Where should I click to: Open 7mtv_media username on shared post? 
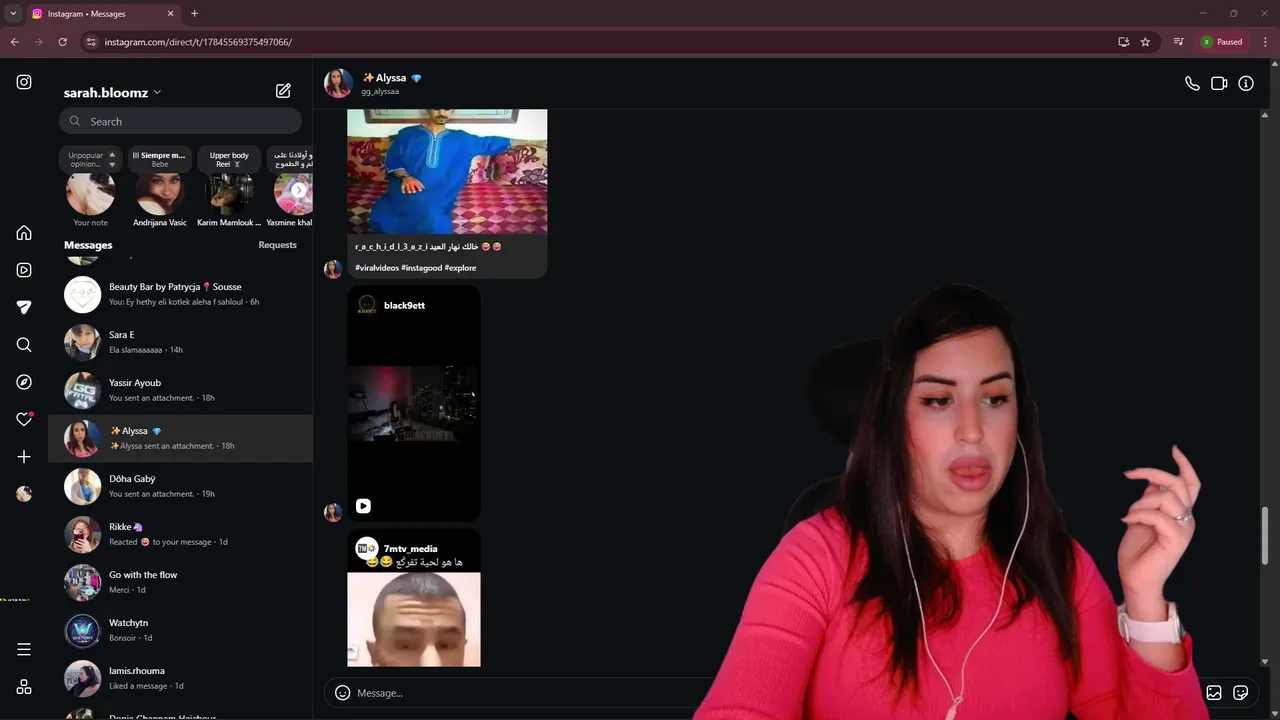410,549
